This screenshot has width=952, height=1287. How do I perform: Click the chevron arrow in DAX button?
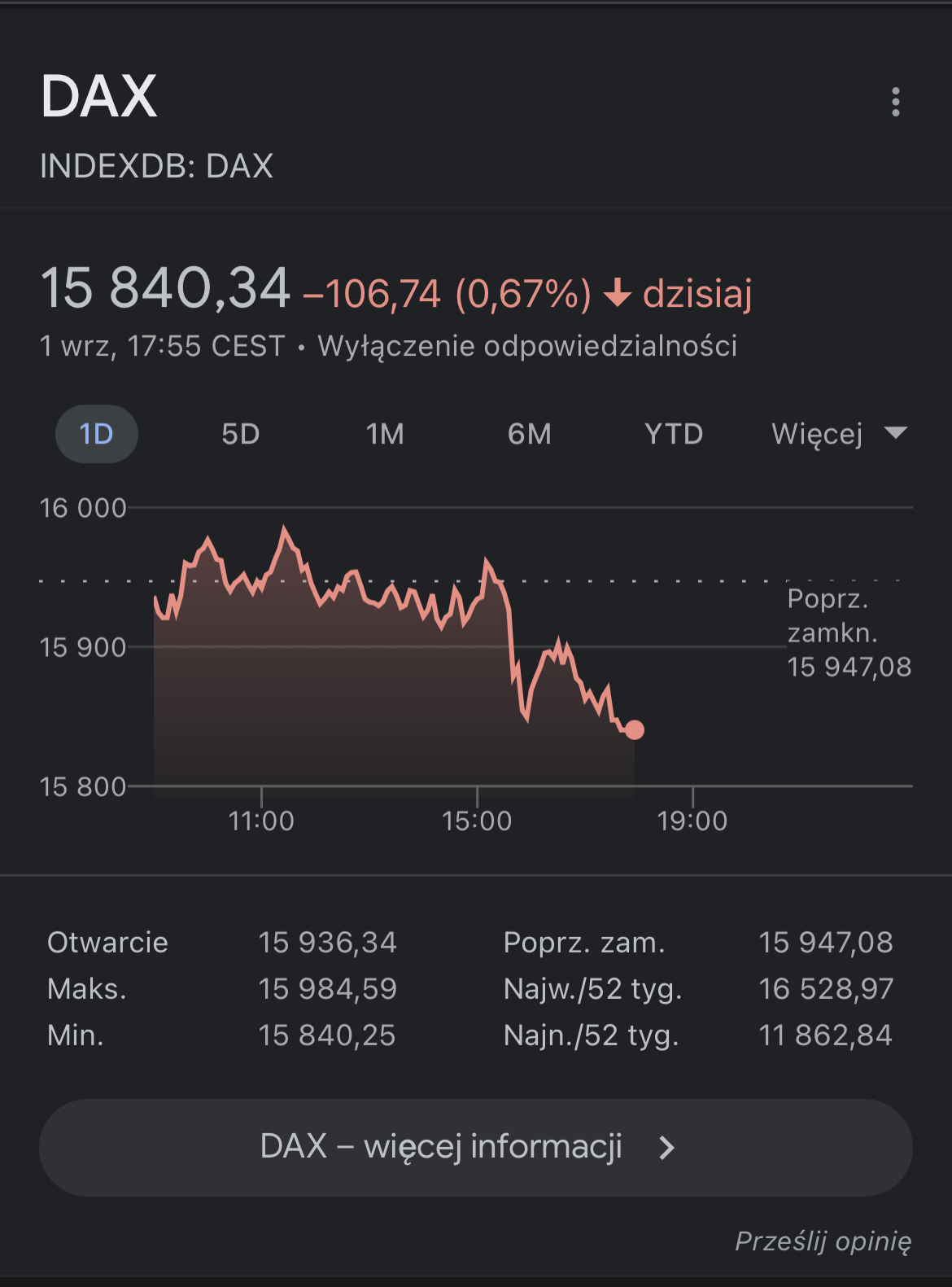click(x=666, y=1148)
